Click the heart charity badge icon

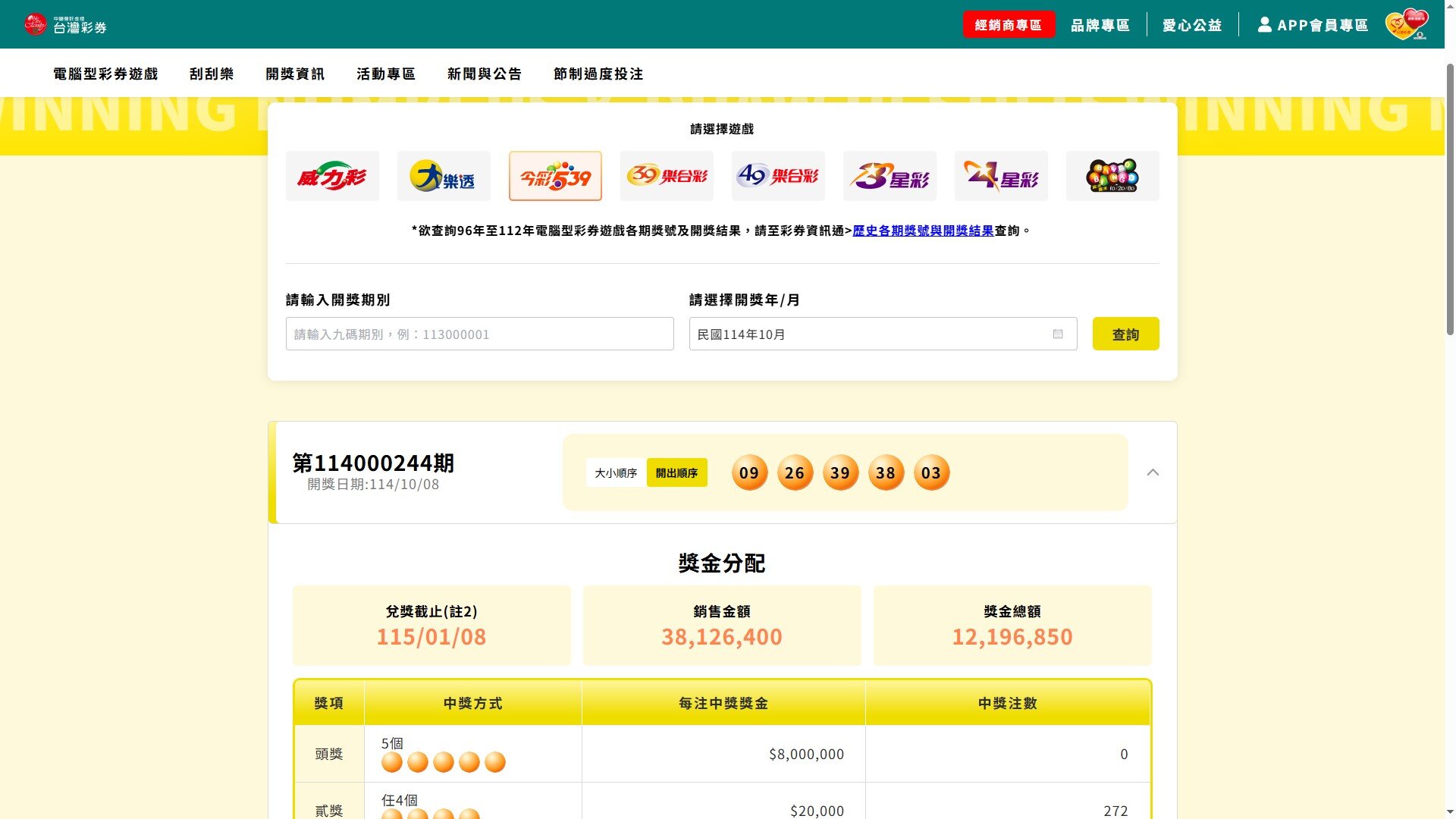[x=1407, y=24]
